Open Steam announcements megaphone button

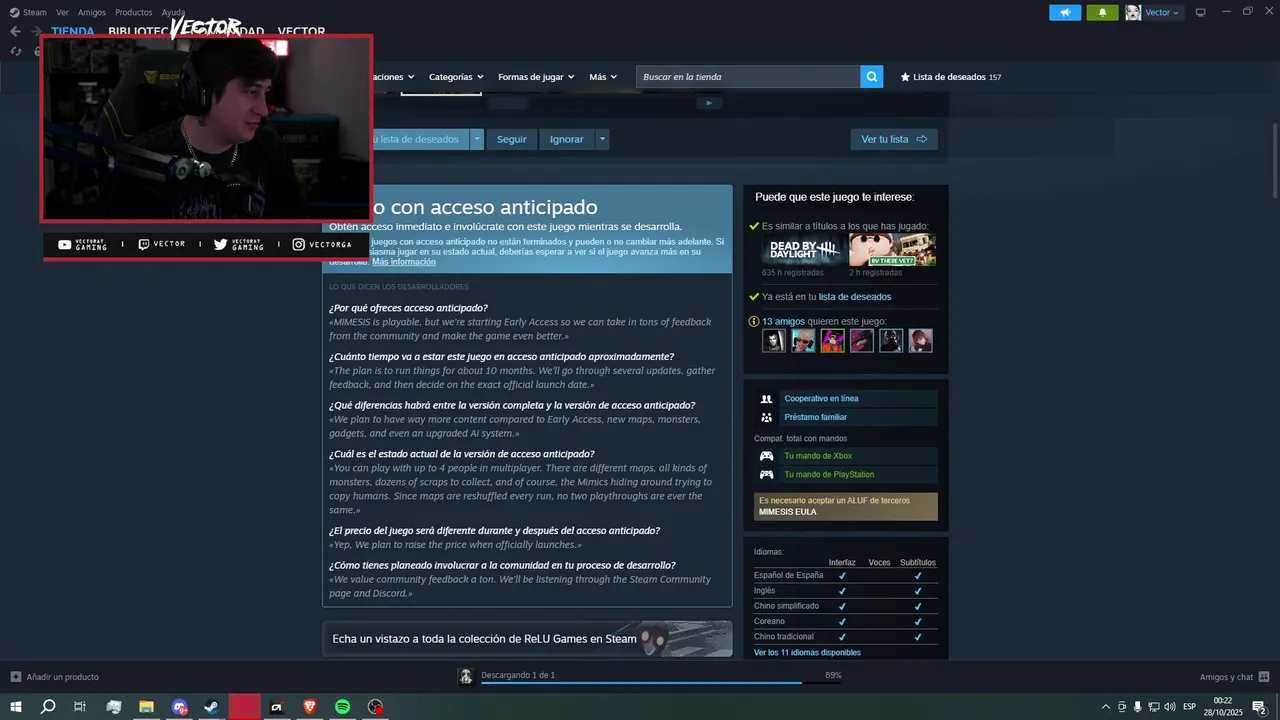(1065, 13)
